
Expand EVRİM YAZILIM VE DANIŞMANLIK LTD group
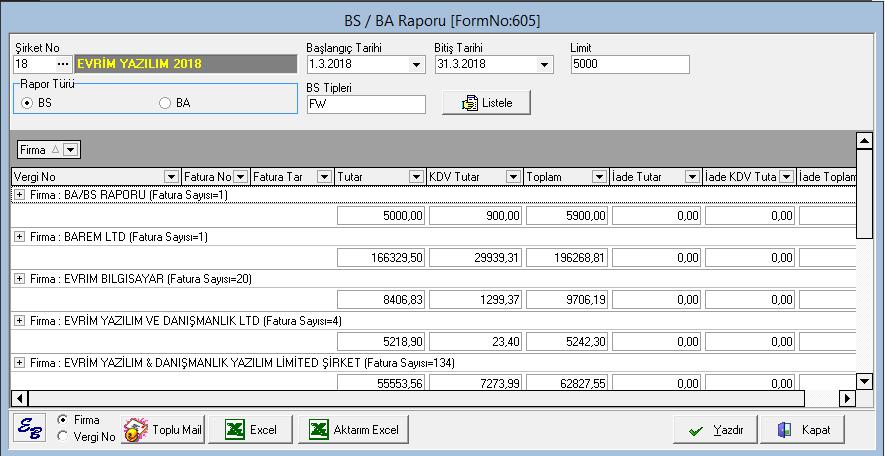20,321
